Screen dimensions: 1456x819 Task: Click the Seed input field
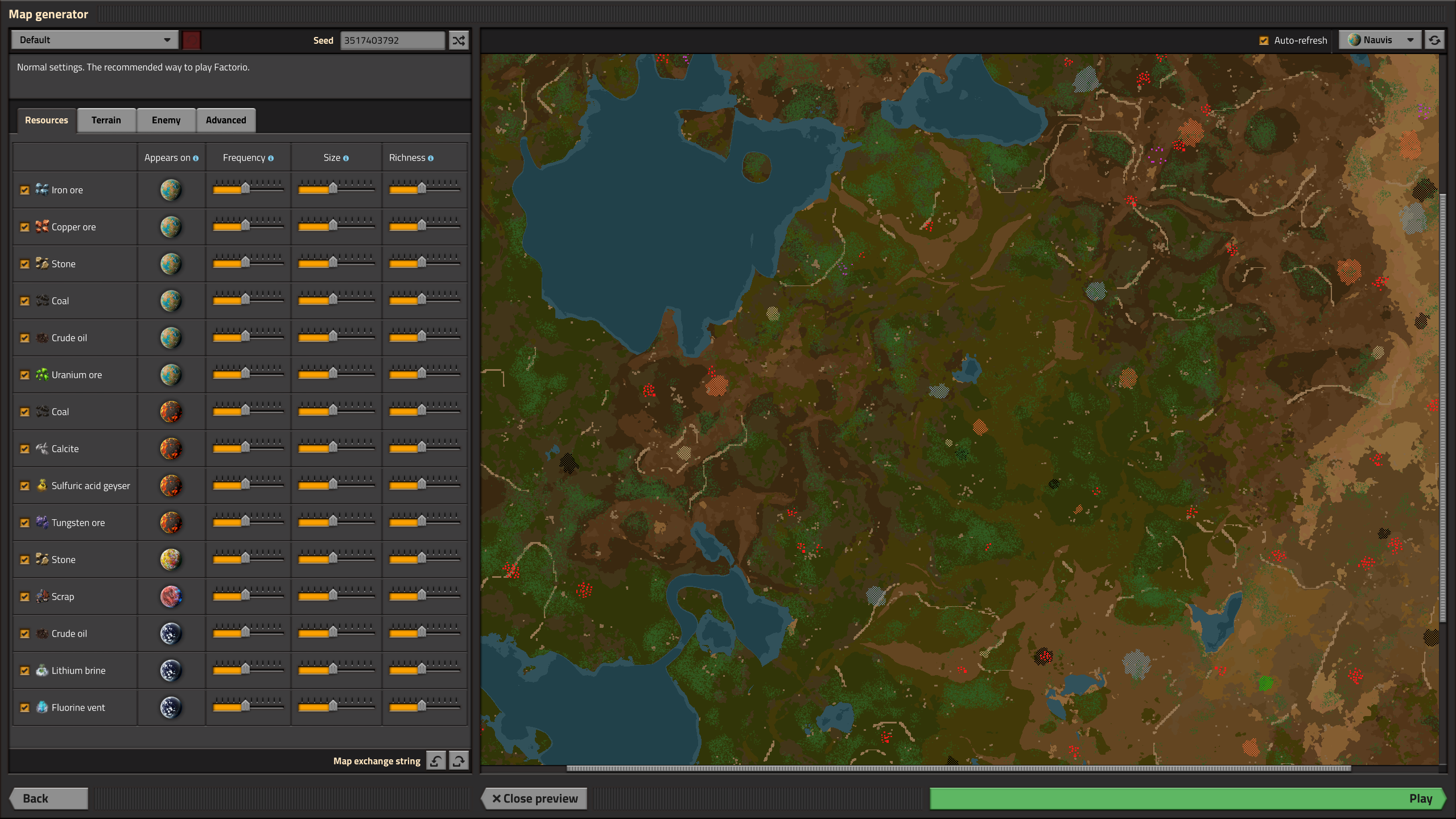pos(393,40)
